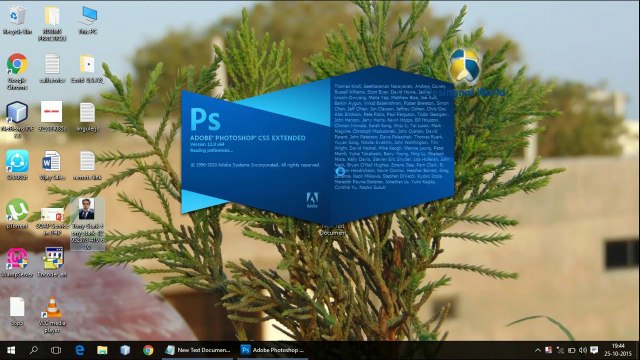
Task: Open the Action Center notification icon
Action: (594, 350)
